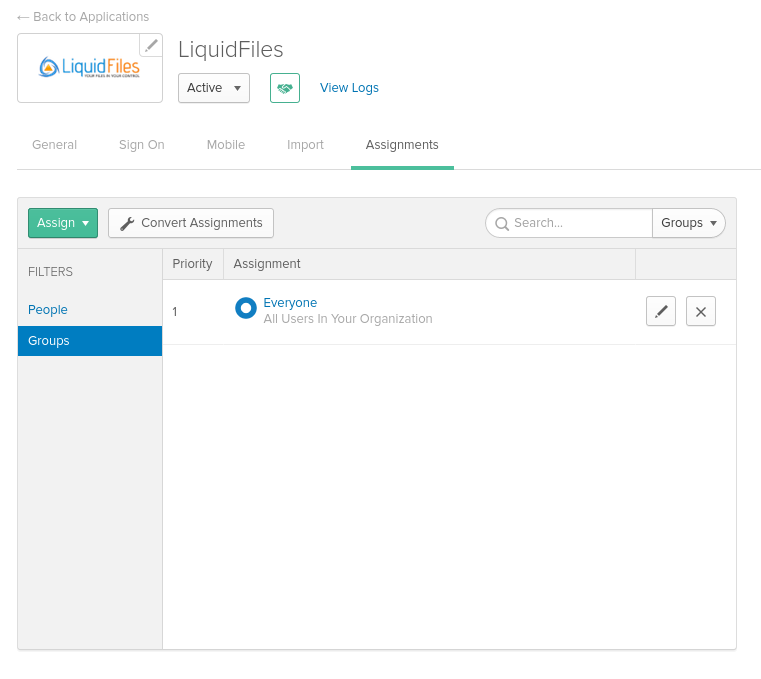Edit the Everyone group assignment
This screenshot has width=761, height=679.
point(661,311)
